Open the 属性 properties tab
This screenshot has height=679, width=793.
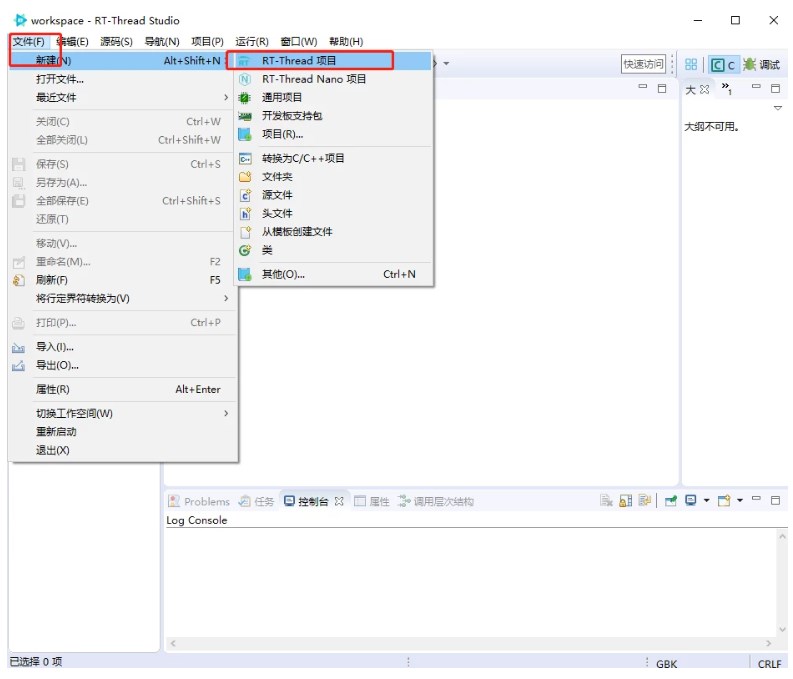coord(372,501)
